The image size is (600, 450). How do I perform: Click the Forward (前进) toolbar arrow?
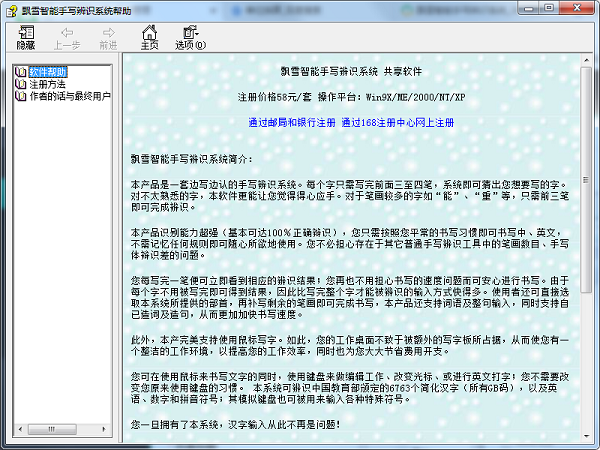click(x=108, y=38)
